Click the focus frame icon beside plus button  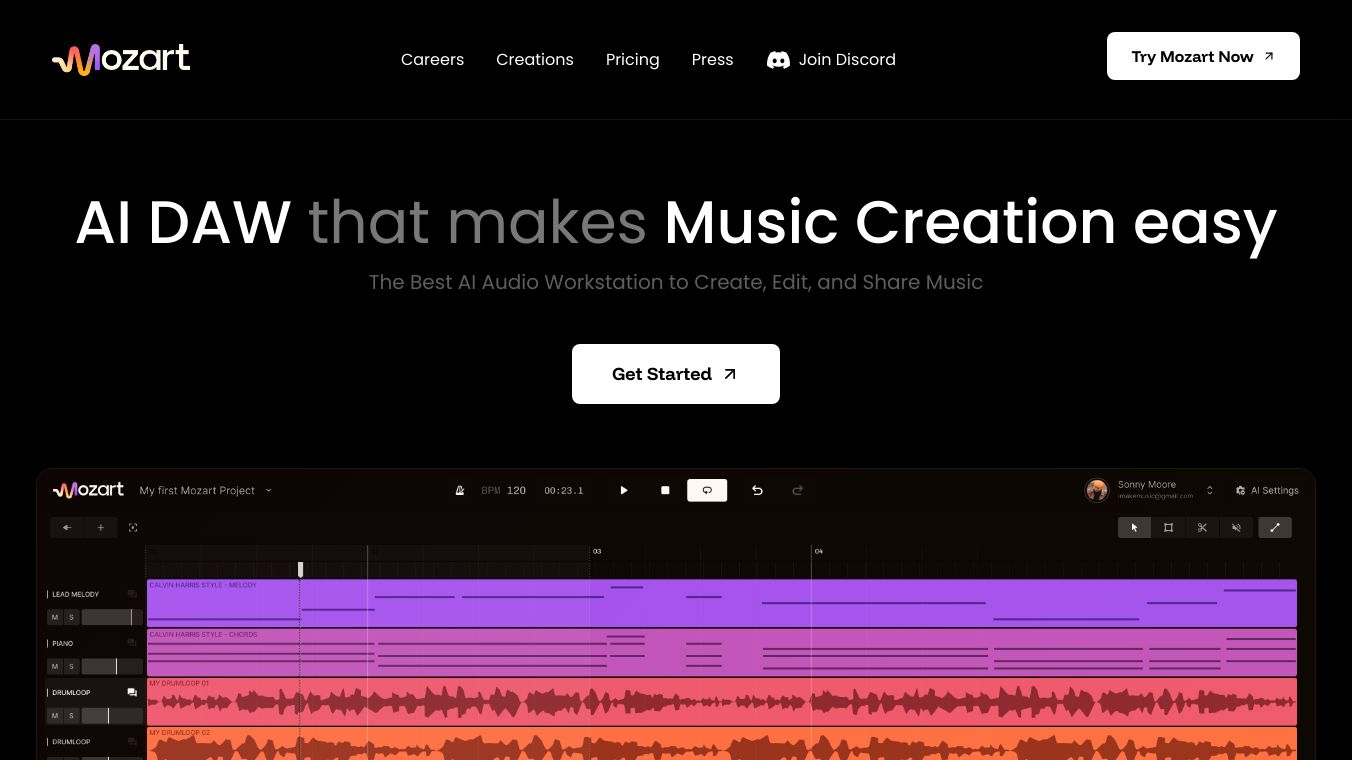point(133,527)
